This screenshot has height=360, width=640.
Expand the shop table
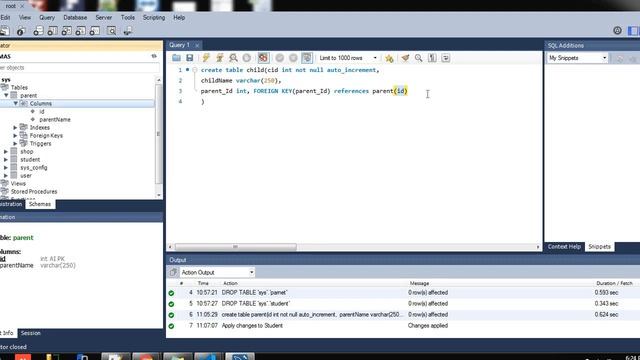pyautogui.click(x=6, y=151)
